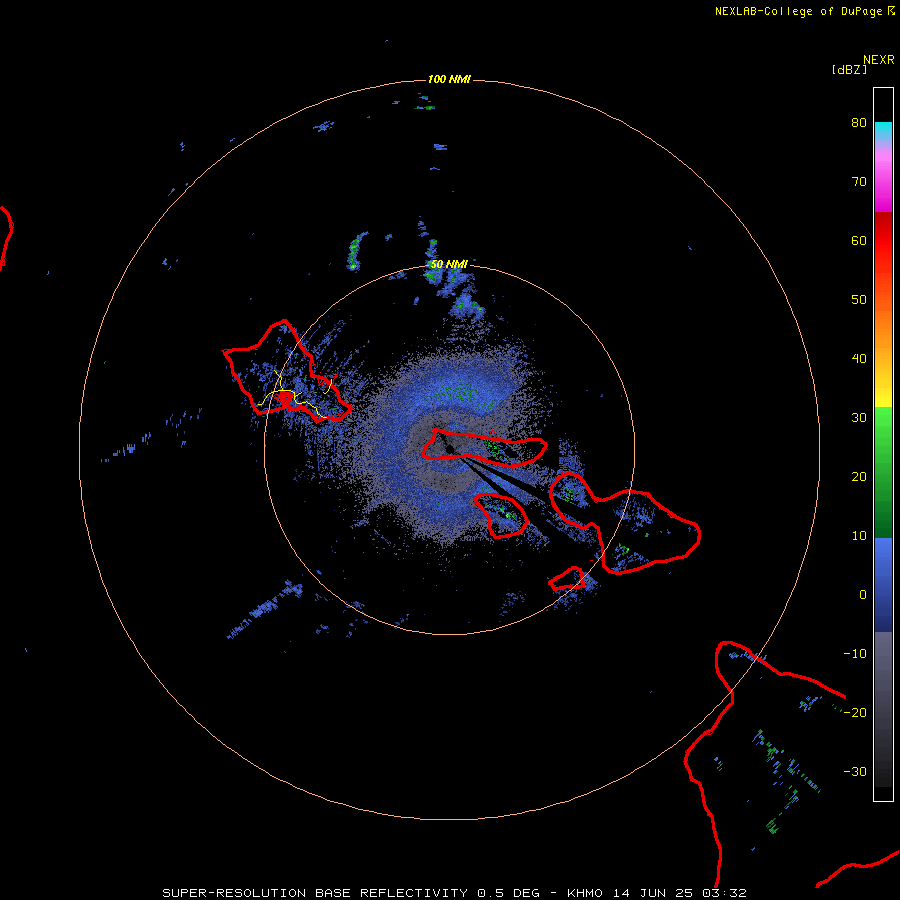
Task: Click the -20 value on the dBZ scale
Action: [855, 712]
